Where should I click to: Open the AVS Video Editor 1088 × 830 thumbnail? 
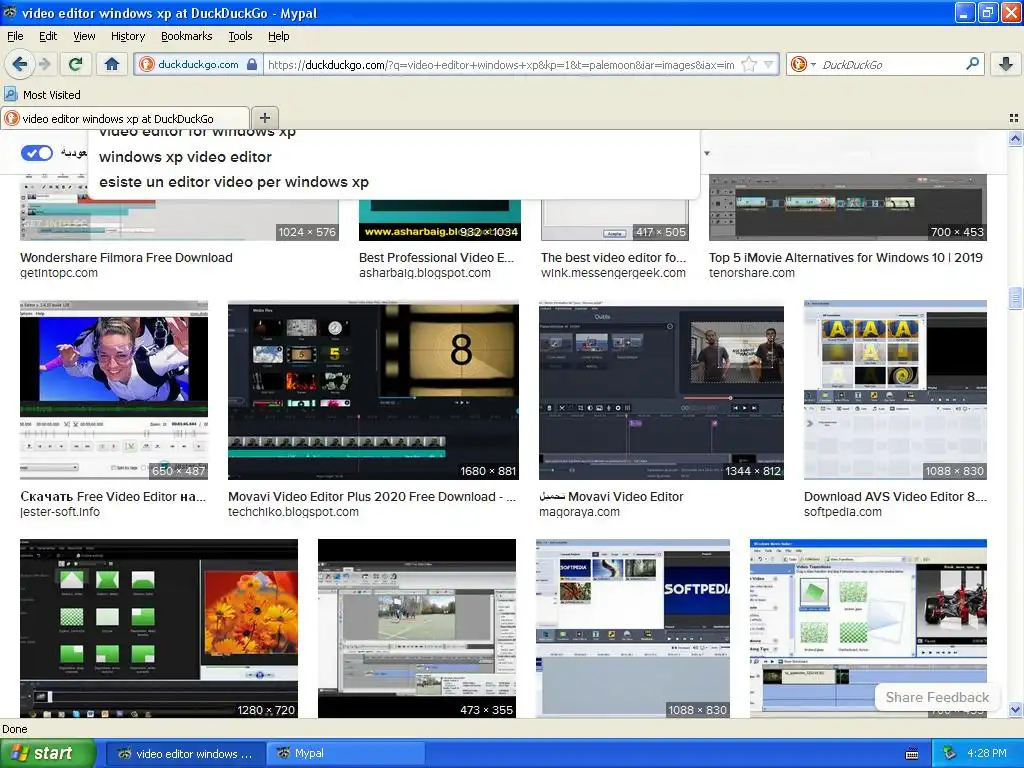coord(895,390)
